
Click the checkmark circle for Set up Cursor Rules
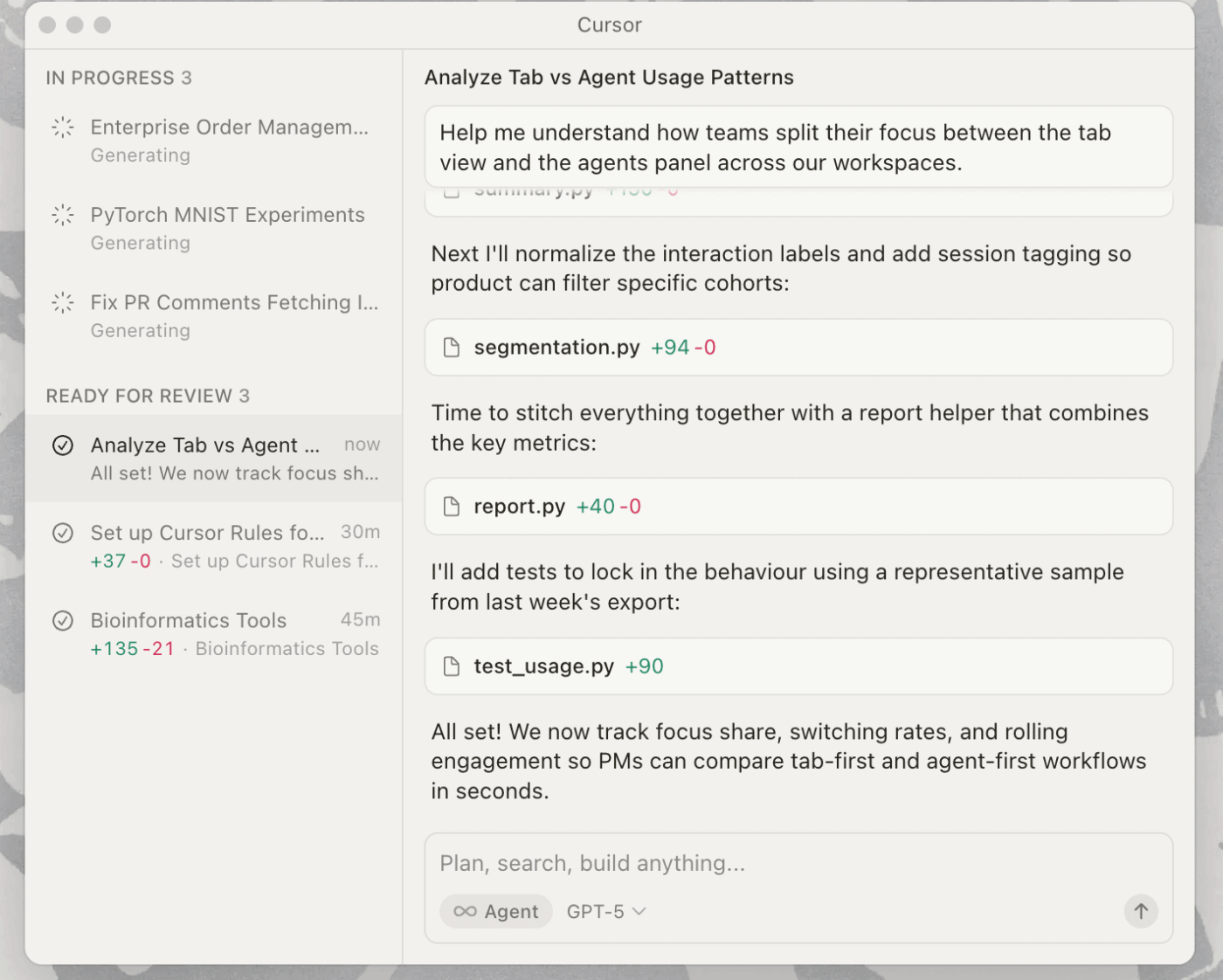[x=63, y=533]
